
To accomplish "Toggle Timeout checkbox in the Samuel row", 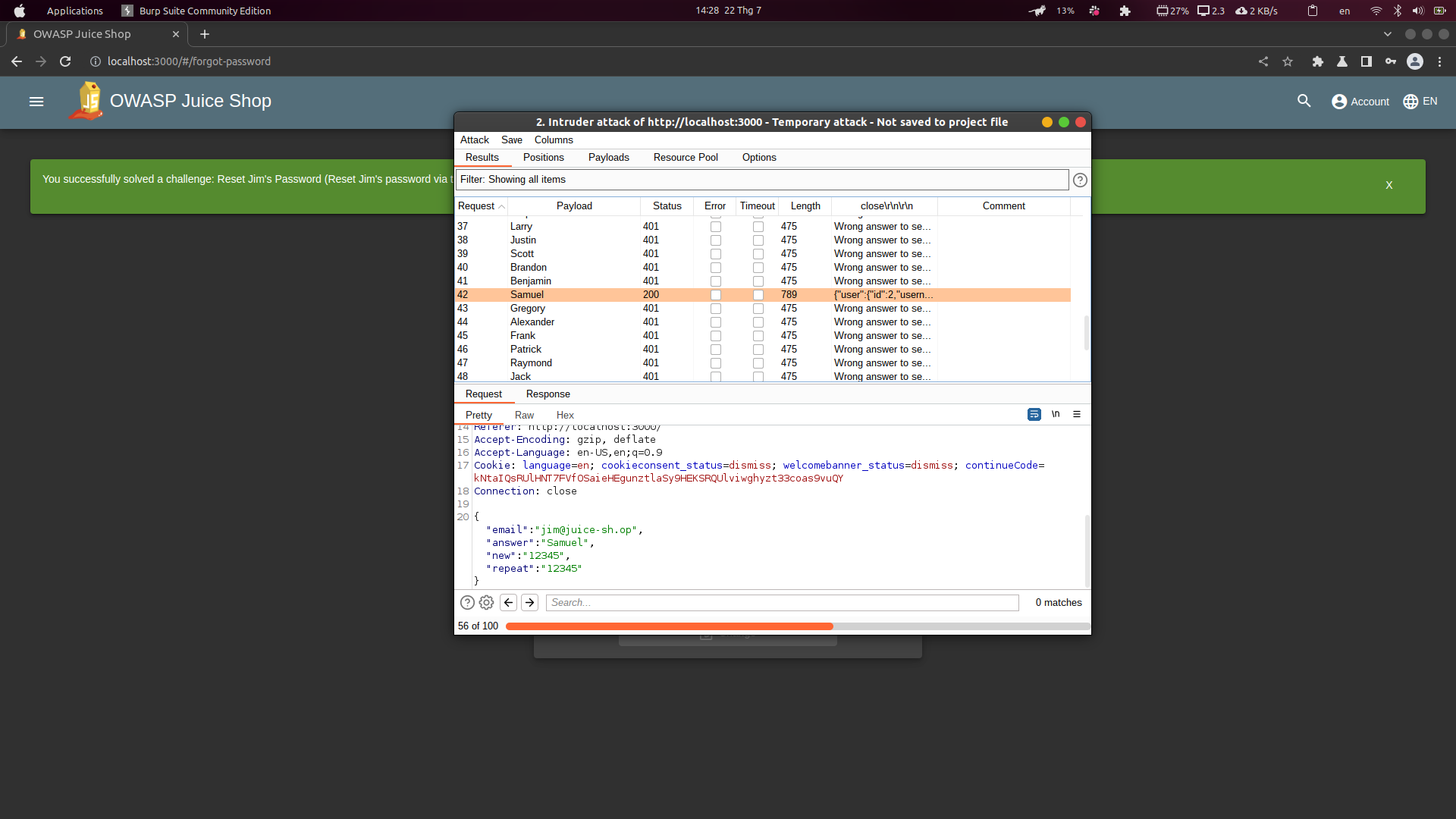I will point(758,295).
